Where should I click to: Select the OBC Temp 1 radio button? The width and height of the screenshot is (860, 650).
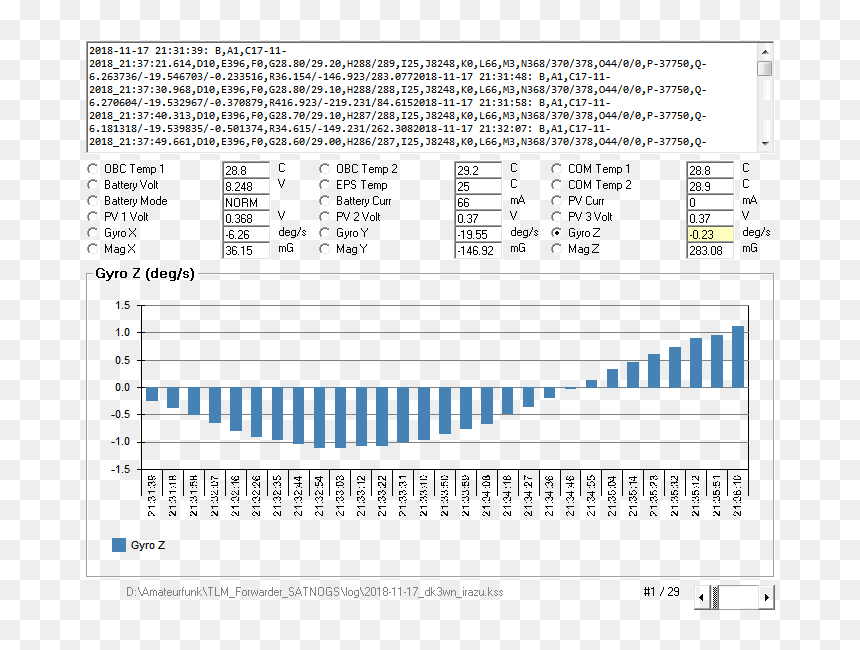(x=93, y=169)
